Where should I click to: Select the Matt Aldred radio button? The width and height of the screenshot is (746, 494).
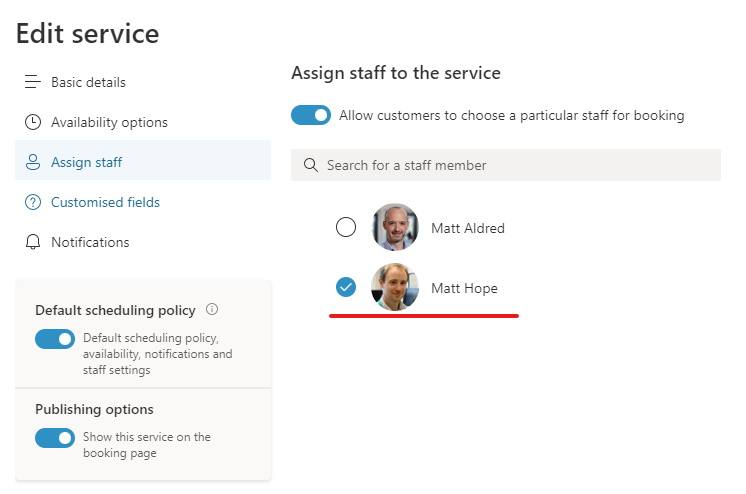(x=346, y=228)
